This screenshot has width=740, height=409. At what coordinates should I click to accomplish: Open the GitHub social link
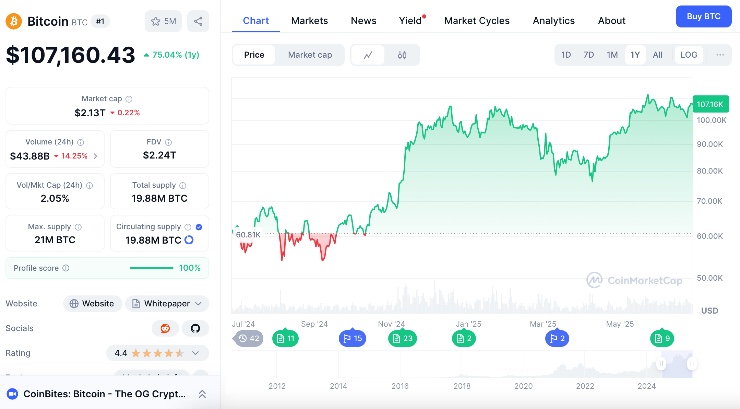(x=195, y=328)
